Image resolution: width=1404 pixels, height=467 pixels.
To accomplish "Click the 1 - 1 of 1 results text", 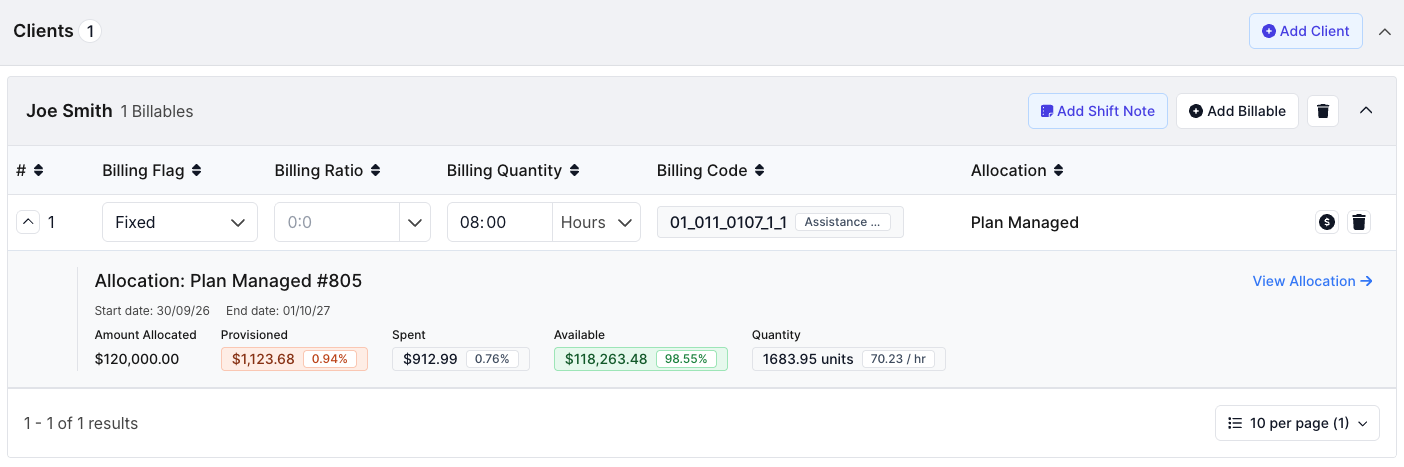I will (81, 423).
